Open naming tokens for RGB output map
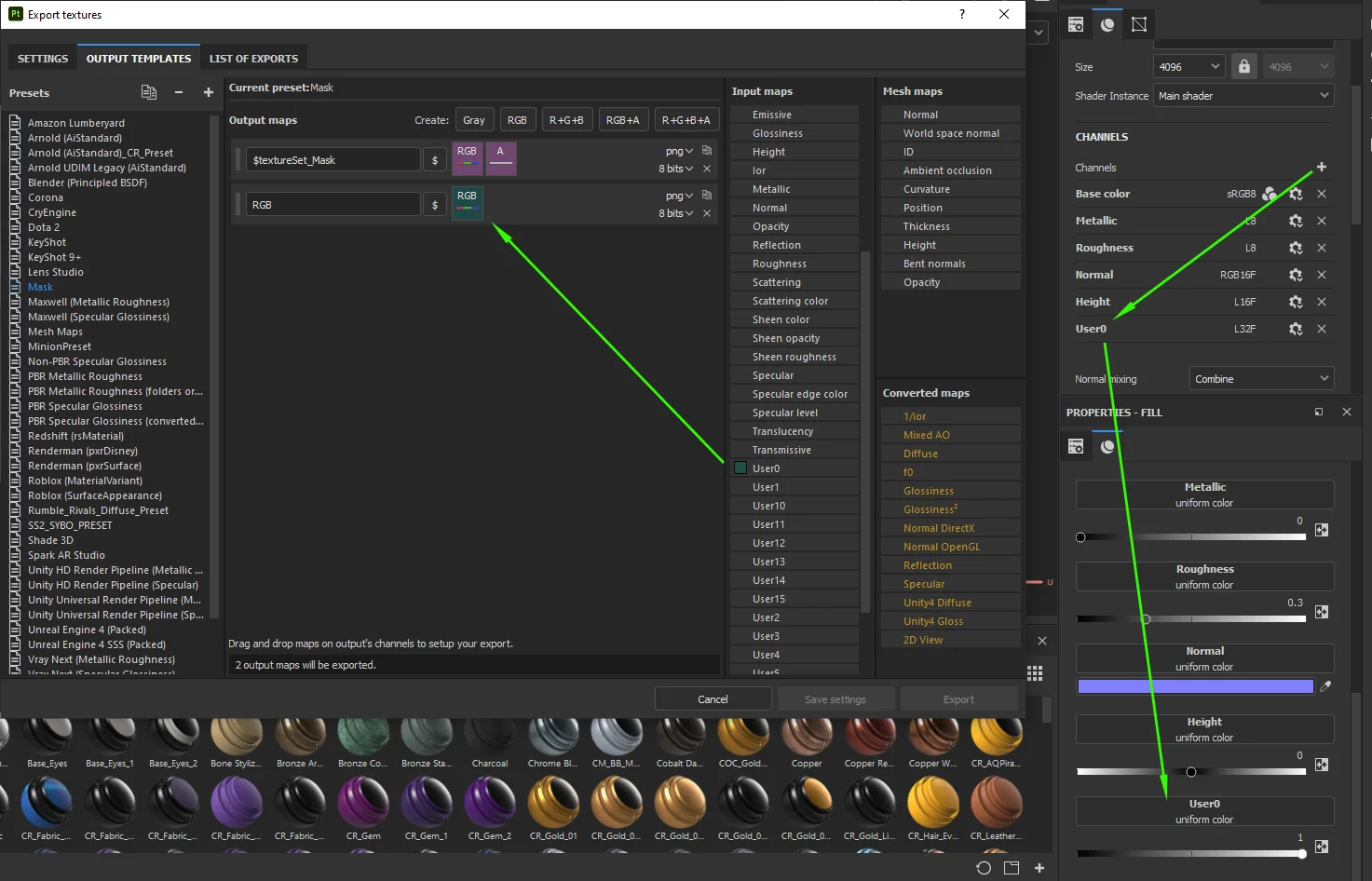Screen dimensions: 1372x881 click(435, 205)
